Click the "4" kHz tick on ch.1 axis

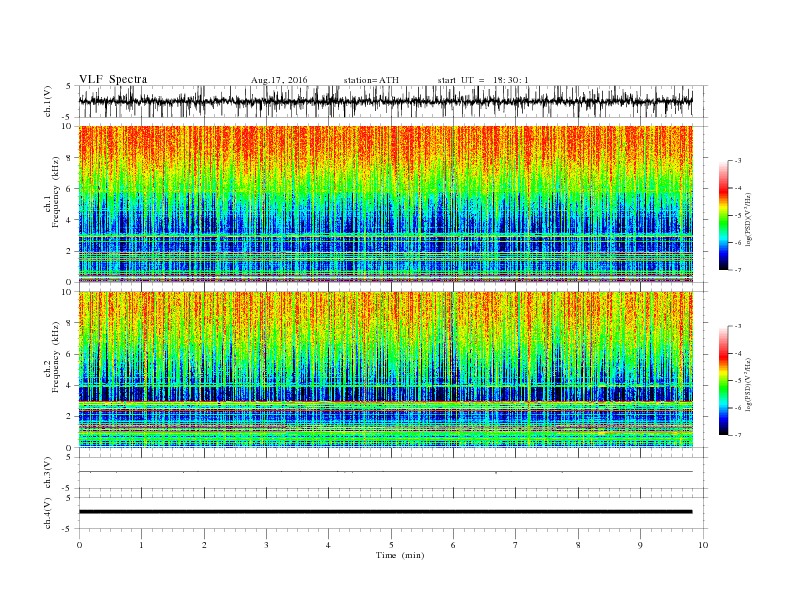click(x=69, y=220)
